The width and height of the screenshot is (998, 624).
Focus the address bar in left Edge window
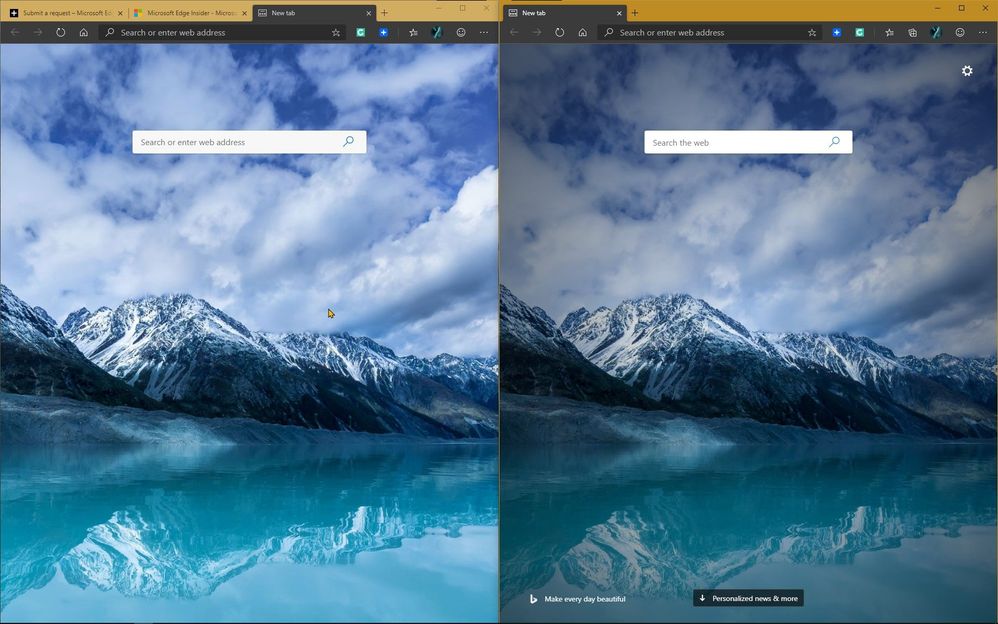coord(223,32)
